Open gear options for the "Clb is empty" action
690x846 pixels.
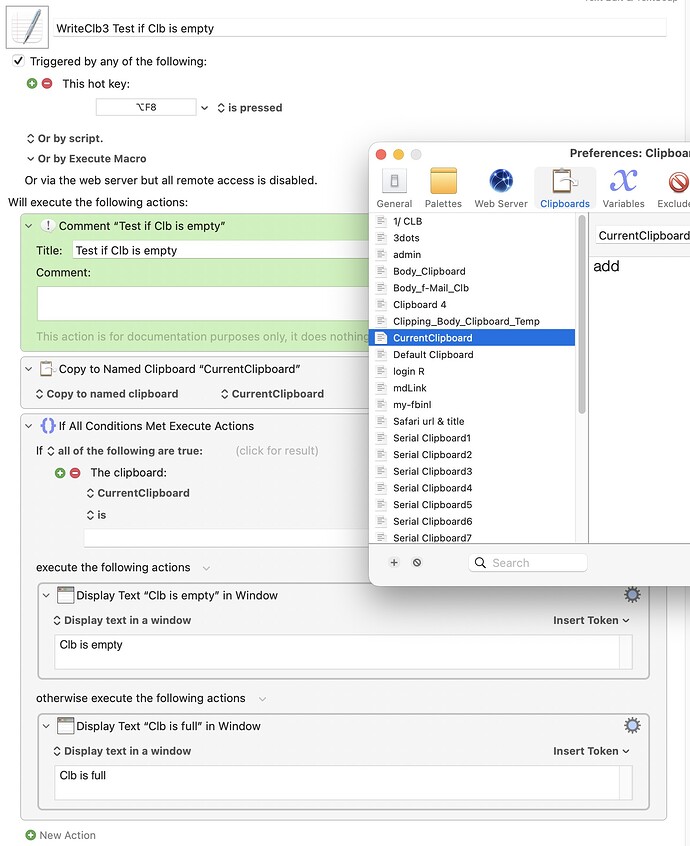(x=632, y=594)
